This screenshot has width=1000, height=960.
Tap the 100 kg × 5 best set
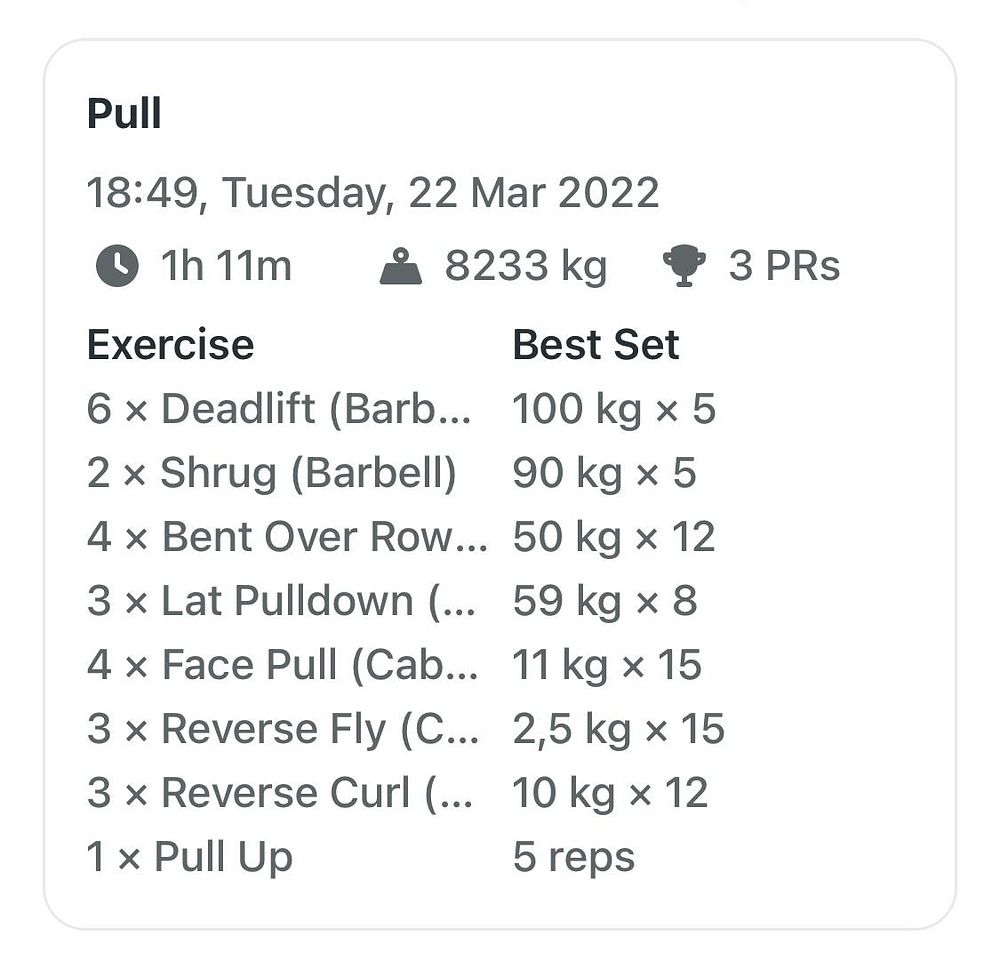coord(614,409)
